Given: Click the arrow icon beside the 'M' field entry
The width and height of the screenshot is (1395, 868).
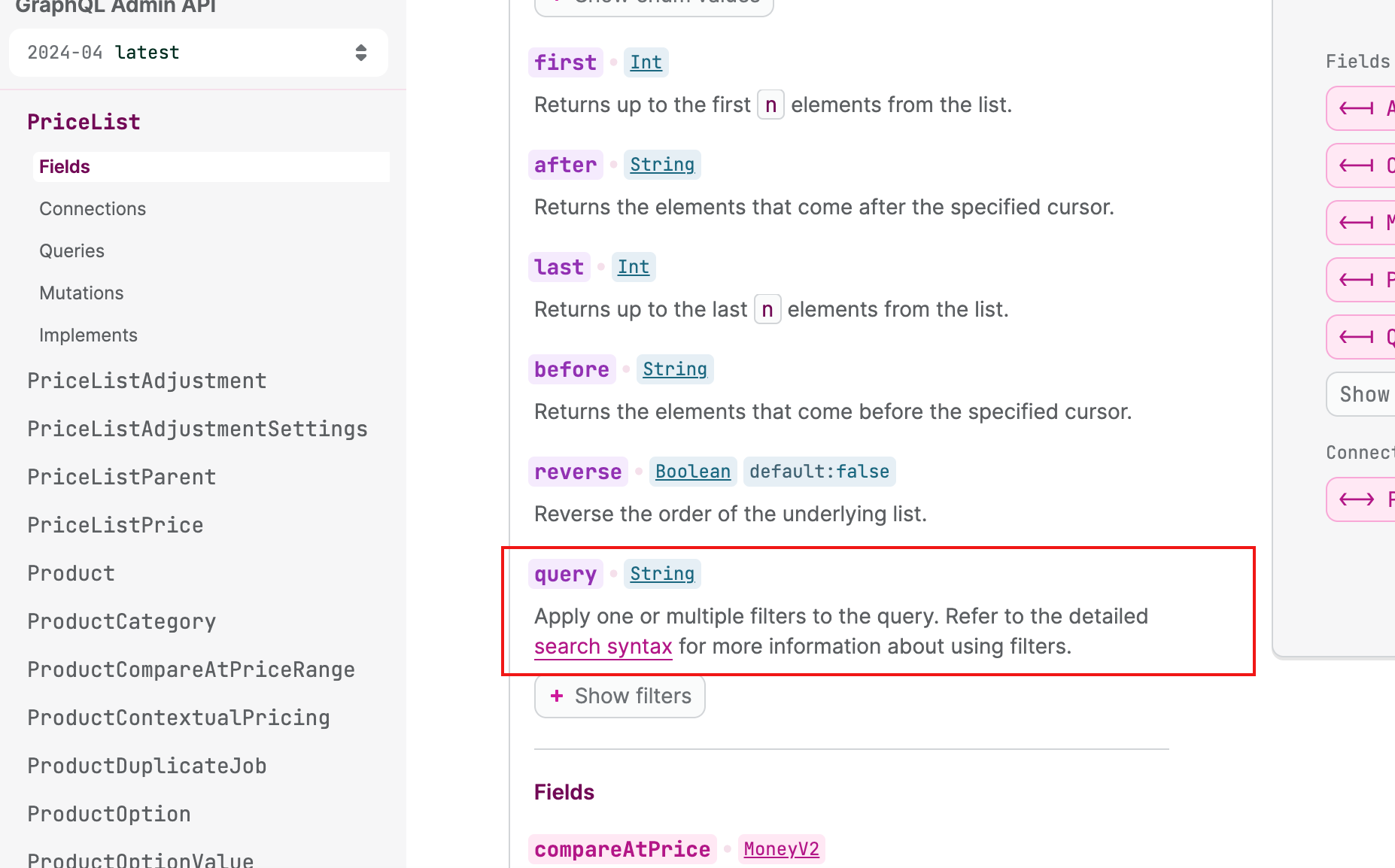Looking at the screenshot, I should (1357, 223).
